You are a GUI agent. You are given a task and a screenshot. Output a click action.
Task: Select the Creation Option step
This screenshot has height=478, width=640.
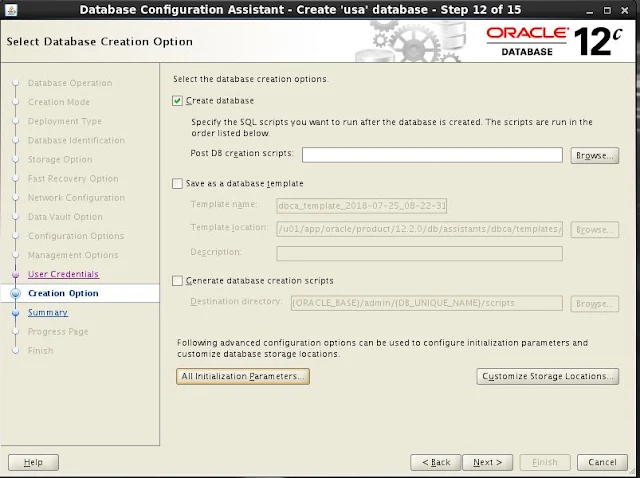(x=63, y=293)
